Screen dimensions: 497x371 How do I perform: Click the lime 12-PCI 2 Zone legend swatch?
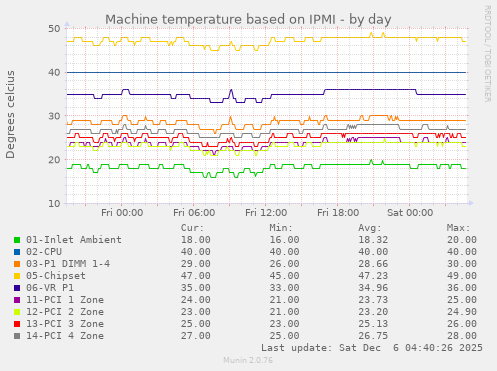[x=17, y=312]
